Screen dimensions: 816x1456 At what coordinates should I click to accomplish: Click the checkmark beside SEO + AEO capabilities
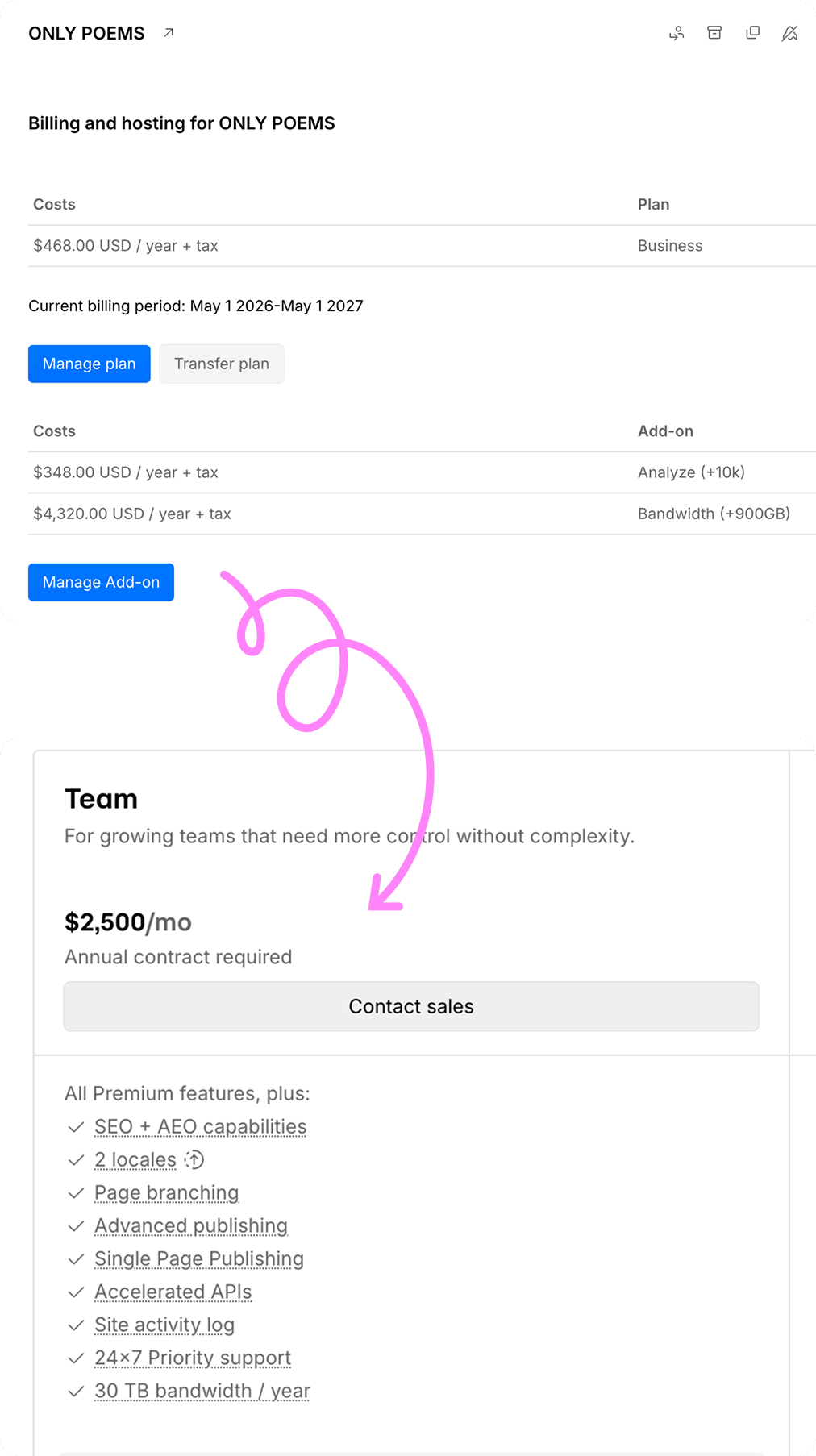[77, 1127]
